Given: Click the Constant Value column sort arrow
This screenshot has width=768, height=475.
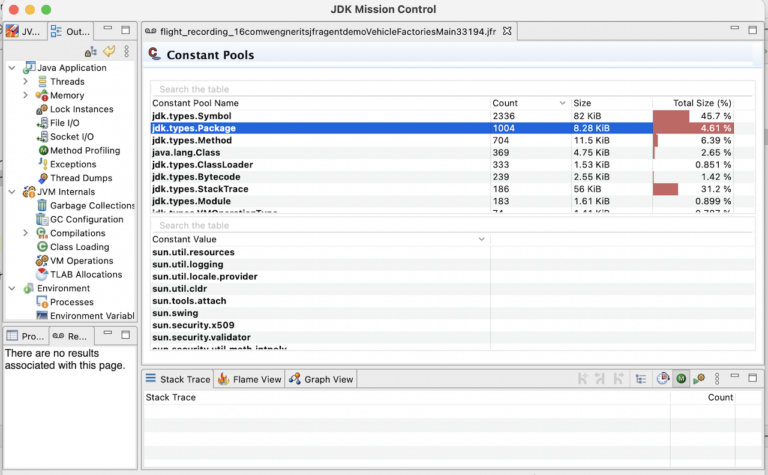Looking at the screenshot, I should (x=481, y=239).
